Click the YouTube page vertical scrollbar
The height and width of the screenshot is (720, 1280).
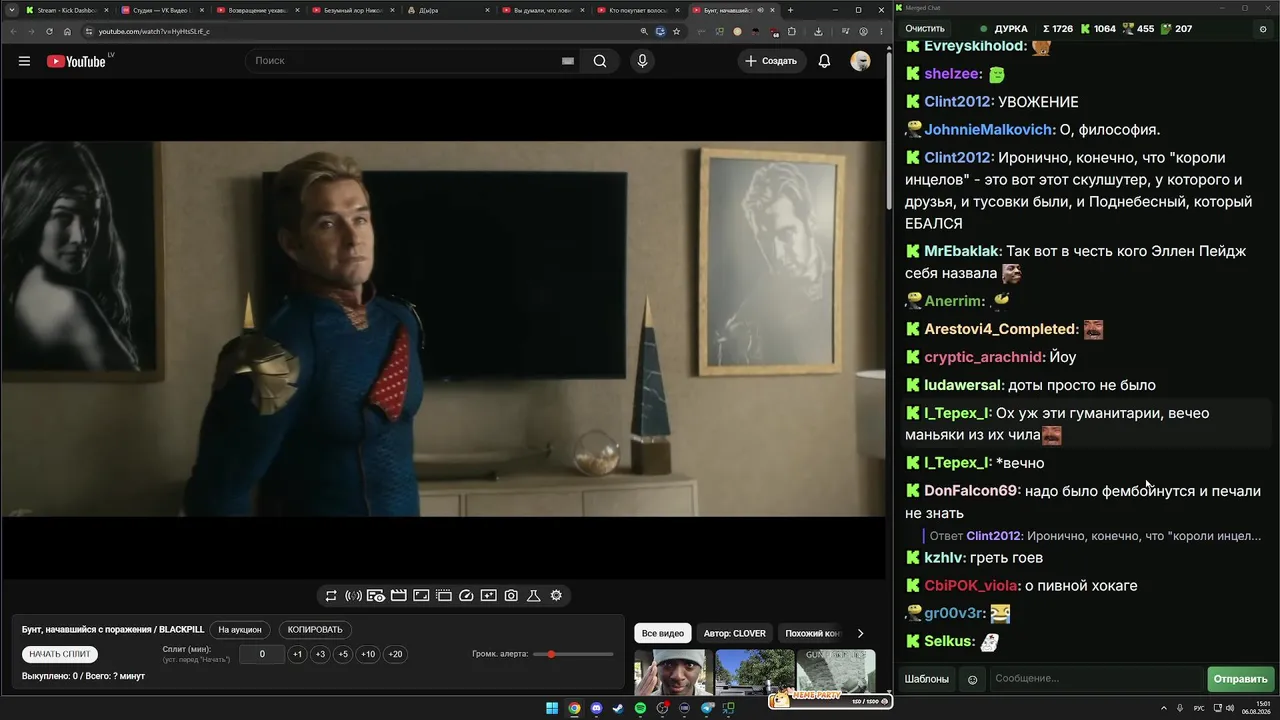coord(889,130)
